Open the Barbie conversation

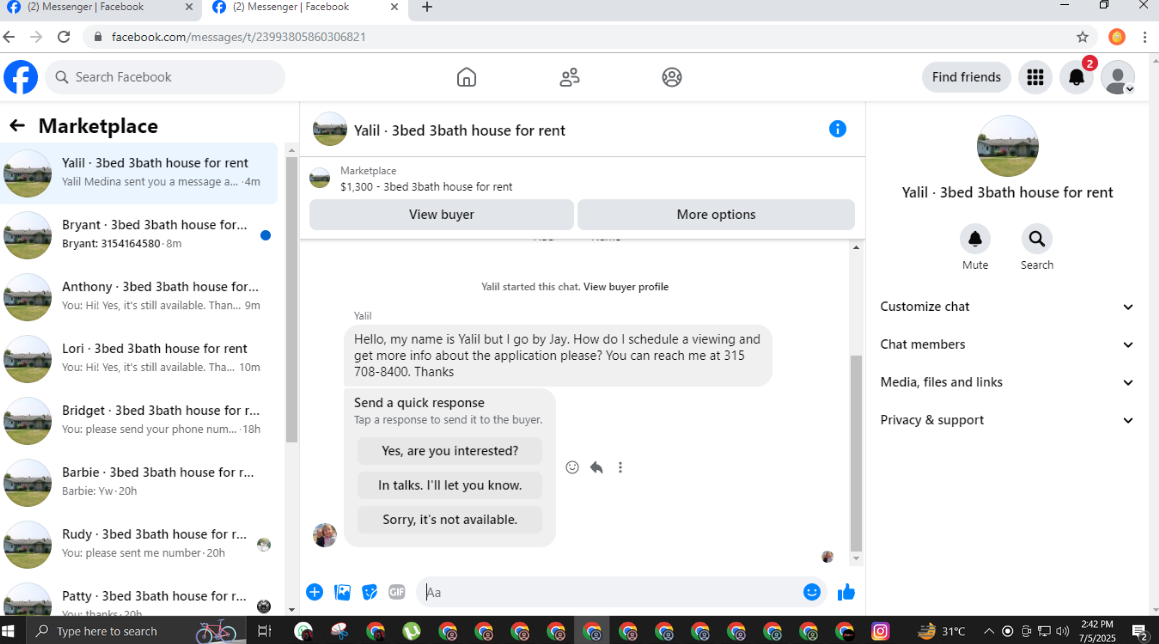coord(139,481)
